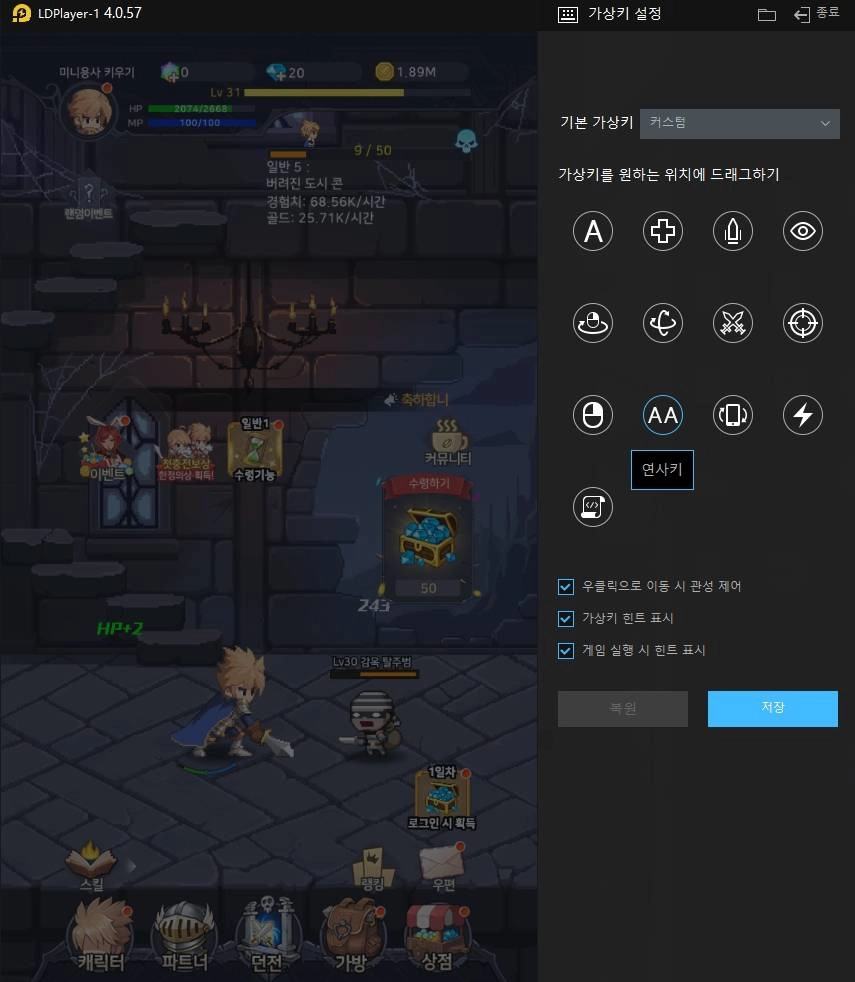Select the D-pad movement key icon
Image resolution: width=855 pixels, height=982 pixels.
[663, 232]
